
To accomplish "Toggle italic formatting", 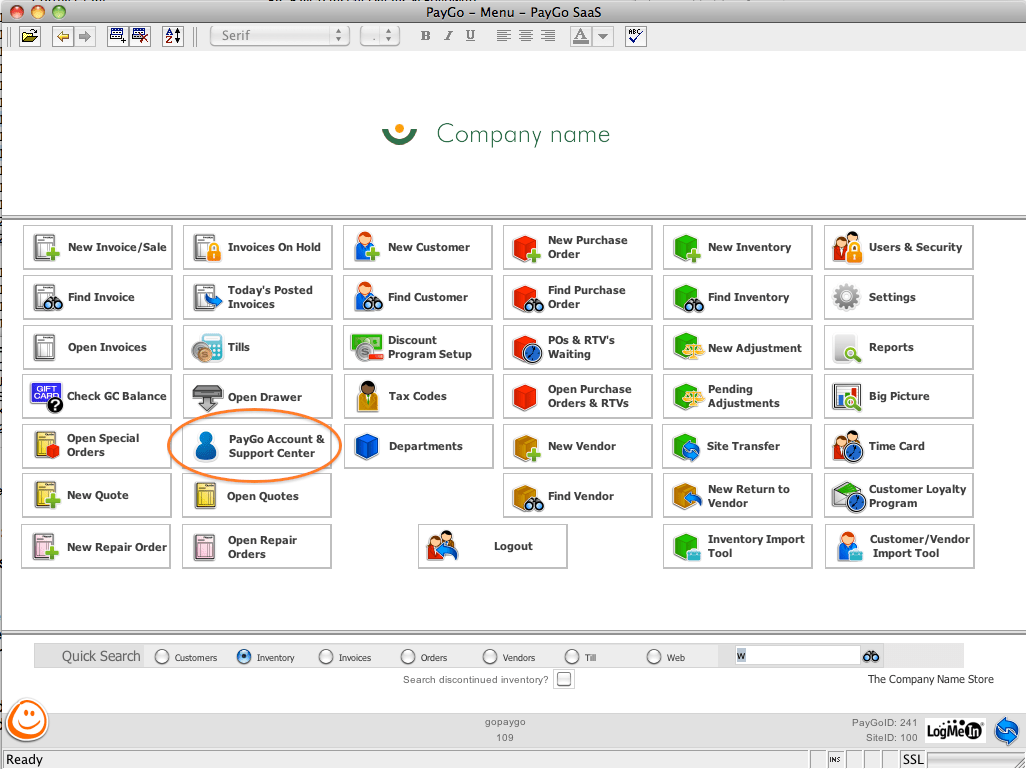I will click(448, 36).
